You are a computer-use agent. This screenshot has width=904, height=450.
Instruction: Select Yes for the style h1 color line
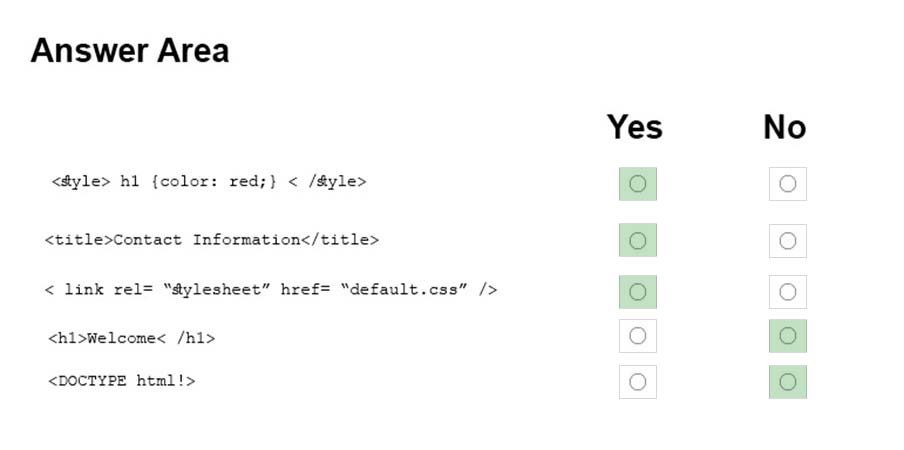tap(638, 184)
